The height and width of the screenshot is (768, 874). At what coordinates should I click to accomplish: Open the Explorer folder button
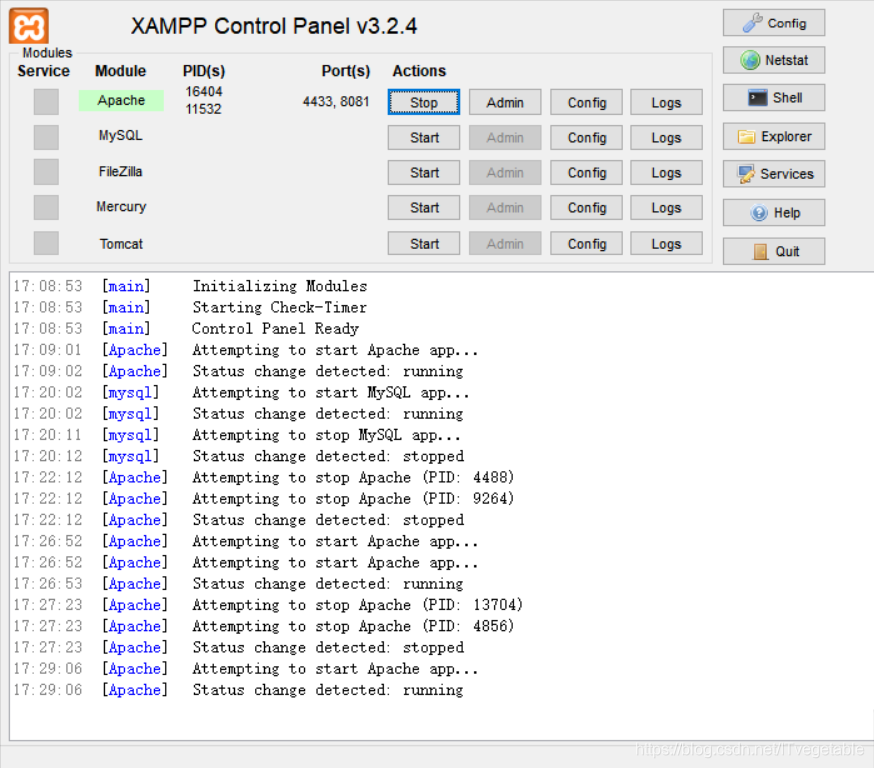[x=774, y=137]
